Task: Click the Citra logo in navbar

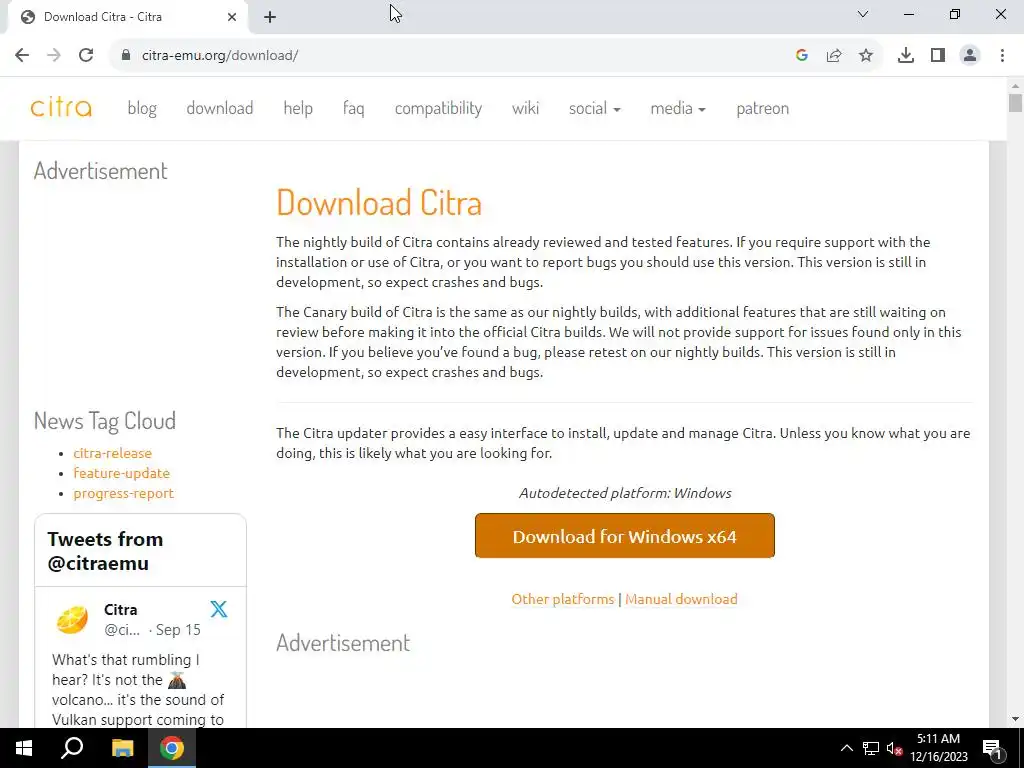Action: (x=61, y=107)
